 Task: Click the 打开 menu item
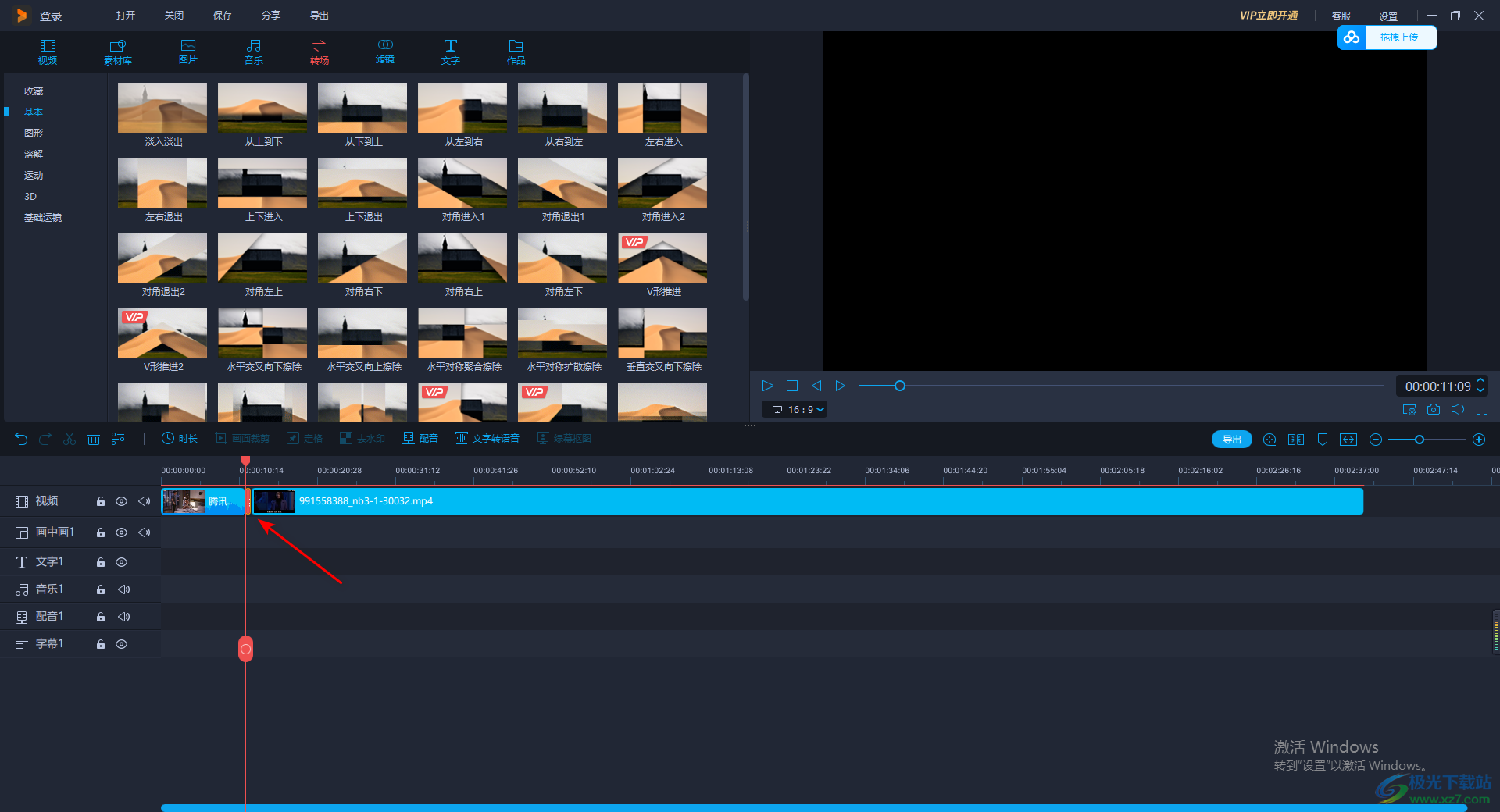coord(126,16)
